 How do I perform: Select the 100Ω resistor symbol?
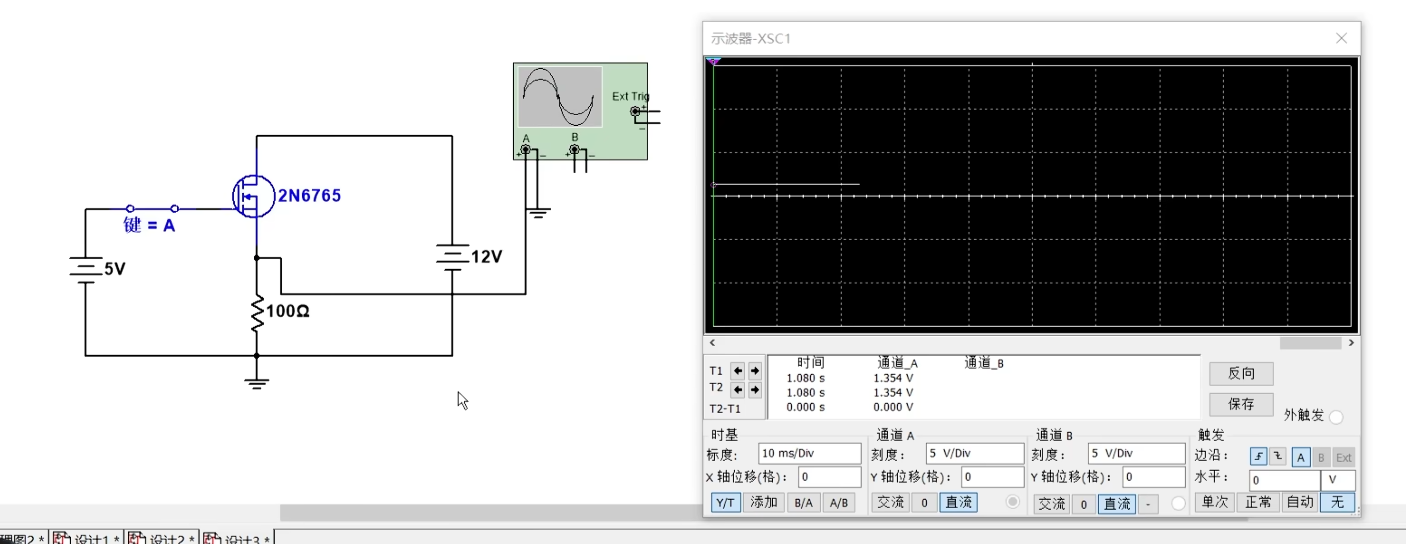tap(257, 313)
